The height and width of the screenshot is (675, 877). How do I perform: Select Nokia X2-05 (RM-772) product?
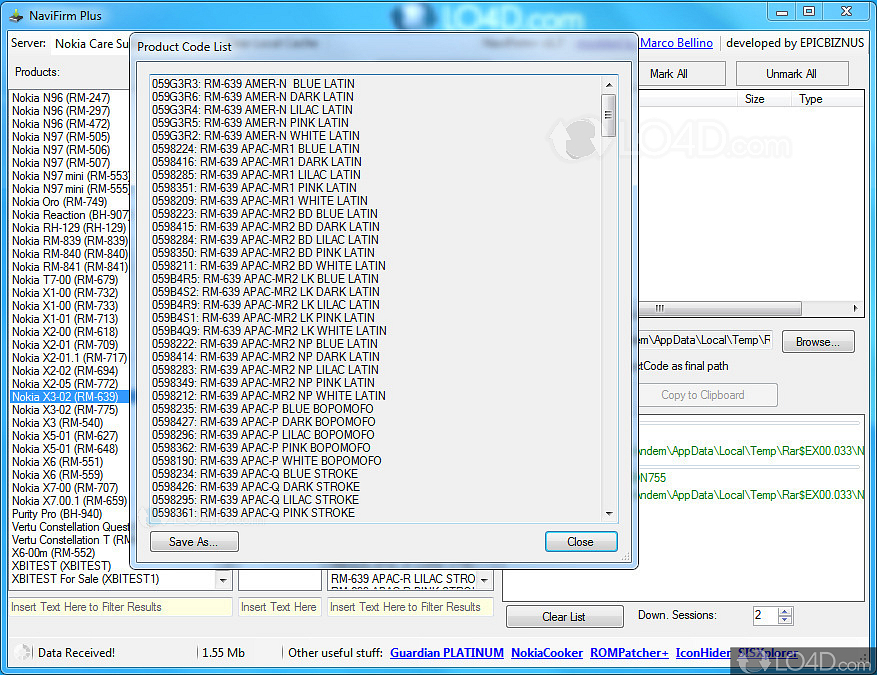coord(65,384)
